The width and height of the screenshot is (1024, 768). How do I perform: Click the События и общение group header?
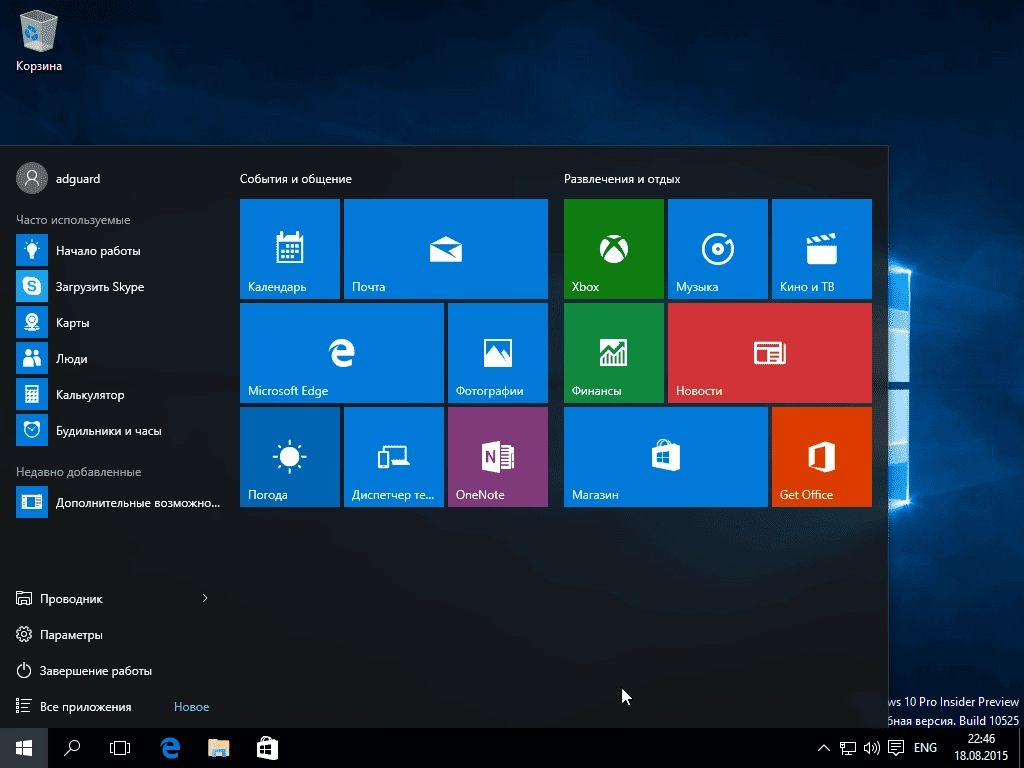(x=295, y=178)
